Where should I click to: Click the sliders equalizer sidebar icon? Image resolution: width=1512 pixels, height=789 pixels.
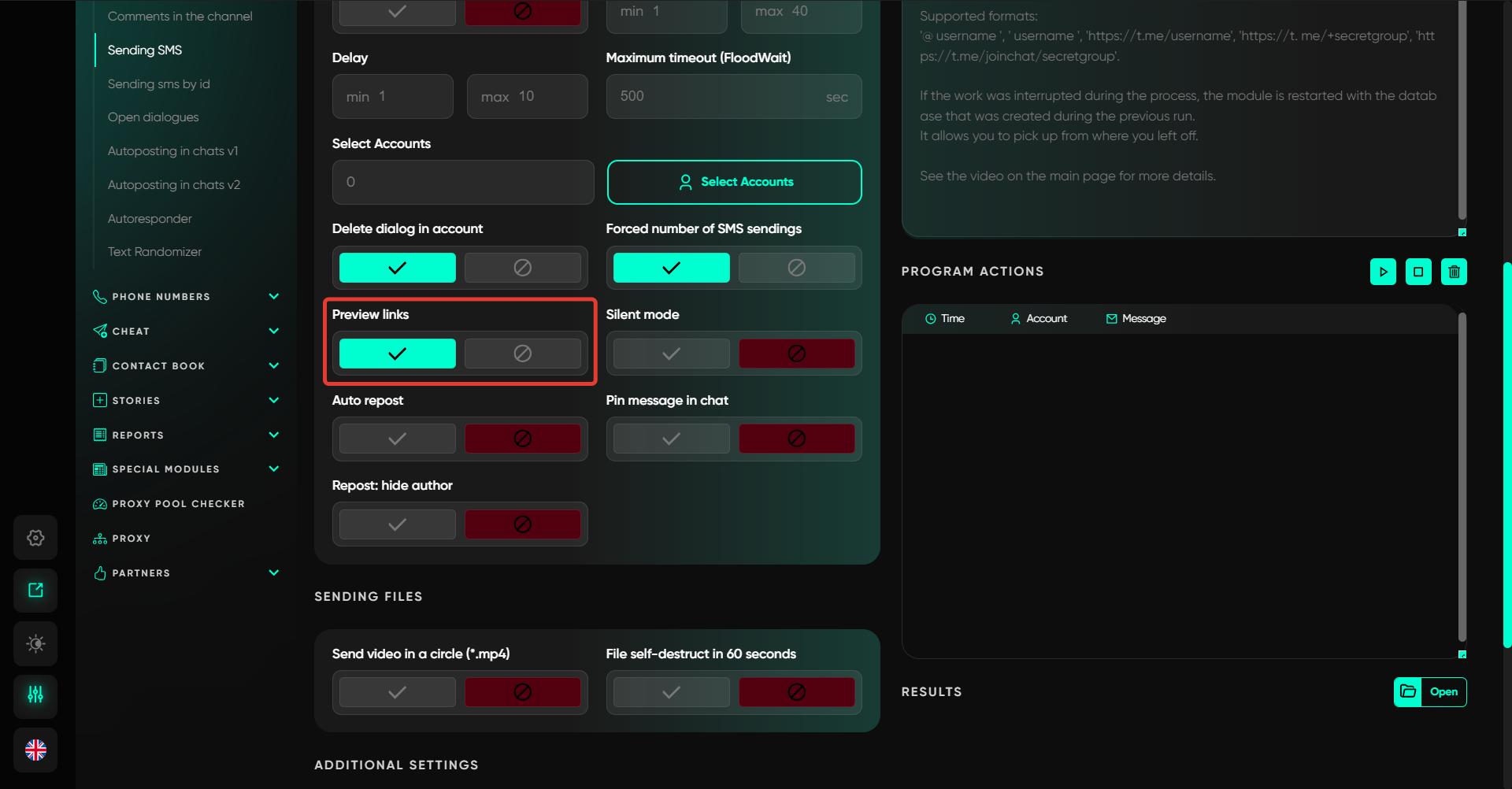pos(35,695)
